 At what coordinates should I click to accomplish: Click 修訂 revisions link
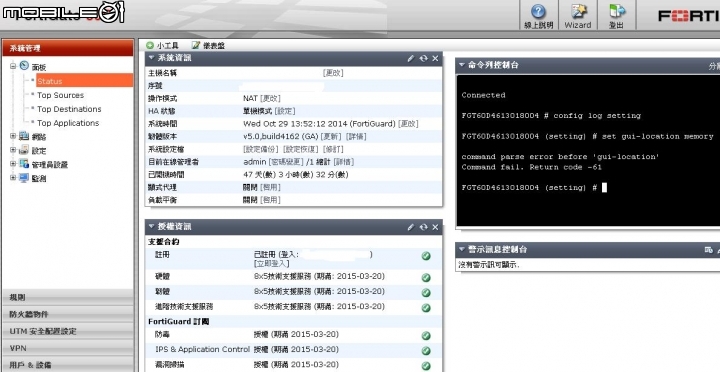[333, 149]
